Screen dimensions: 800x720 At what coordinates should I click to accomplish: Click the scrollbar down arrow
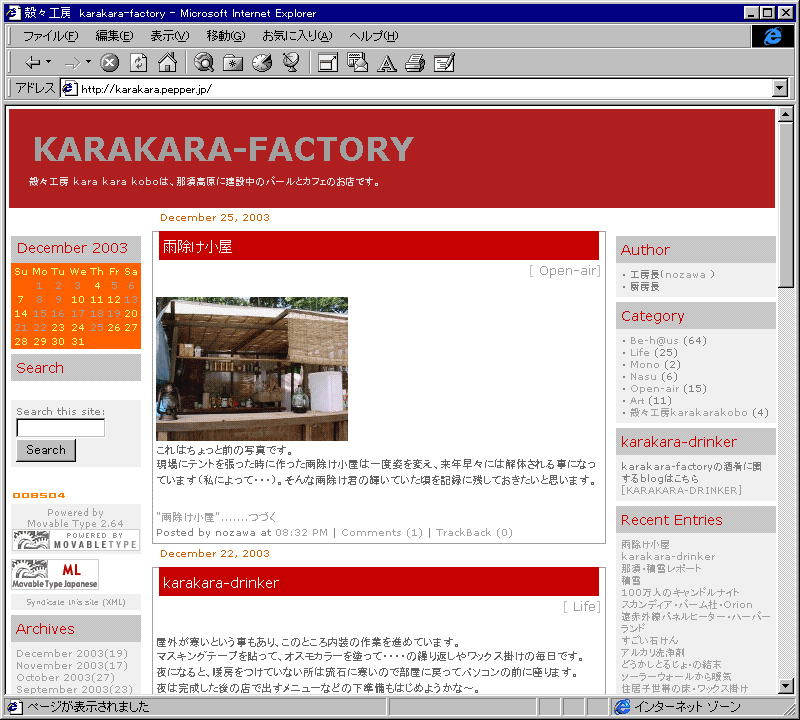(786, 686)
